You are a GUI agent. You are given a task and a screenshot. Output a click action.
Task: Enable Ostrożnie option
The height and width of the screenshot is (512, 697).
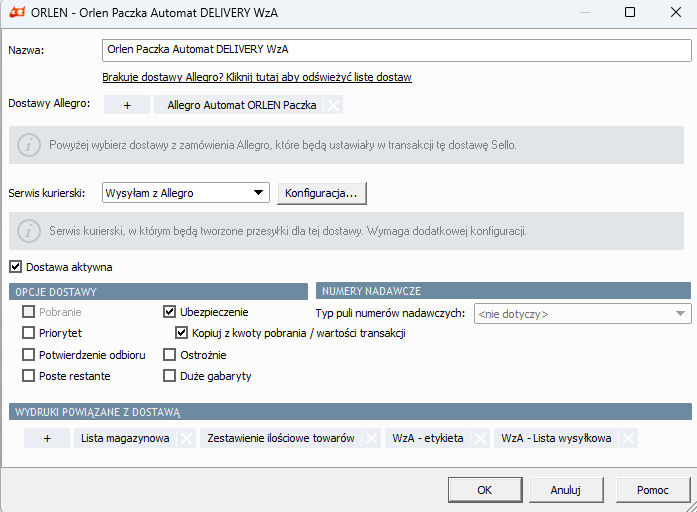169,355
